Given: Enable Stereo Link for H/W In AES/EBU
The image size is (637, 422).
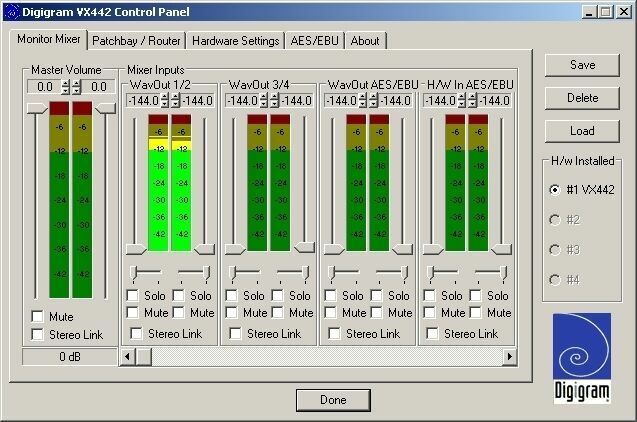Looking at the screenshot, I should (432, 333).
